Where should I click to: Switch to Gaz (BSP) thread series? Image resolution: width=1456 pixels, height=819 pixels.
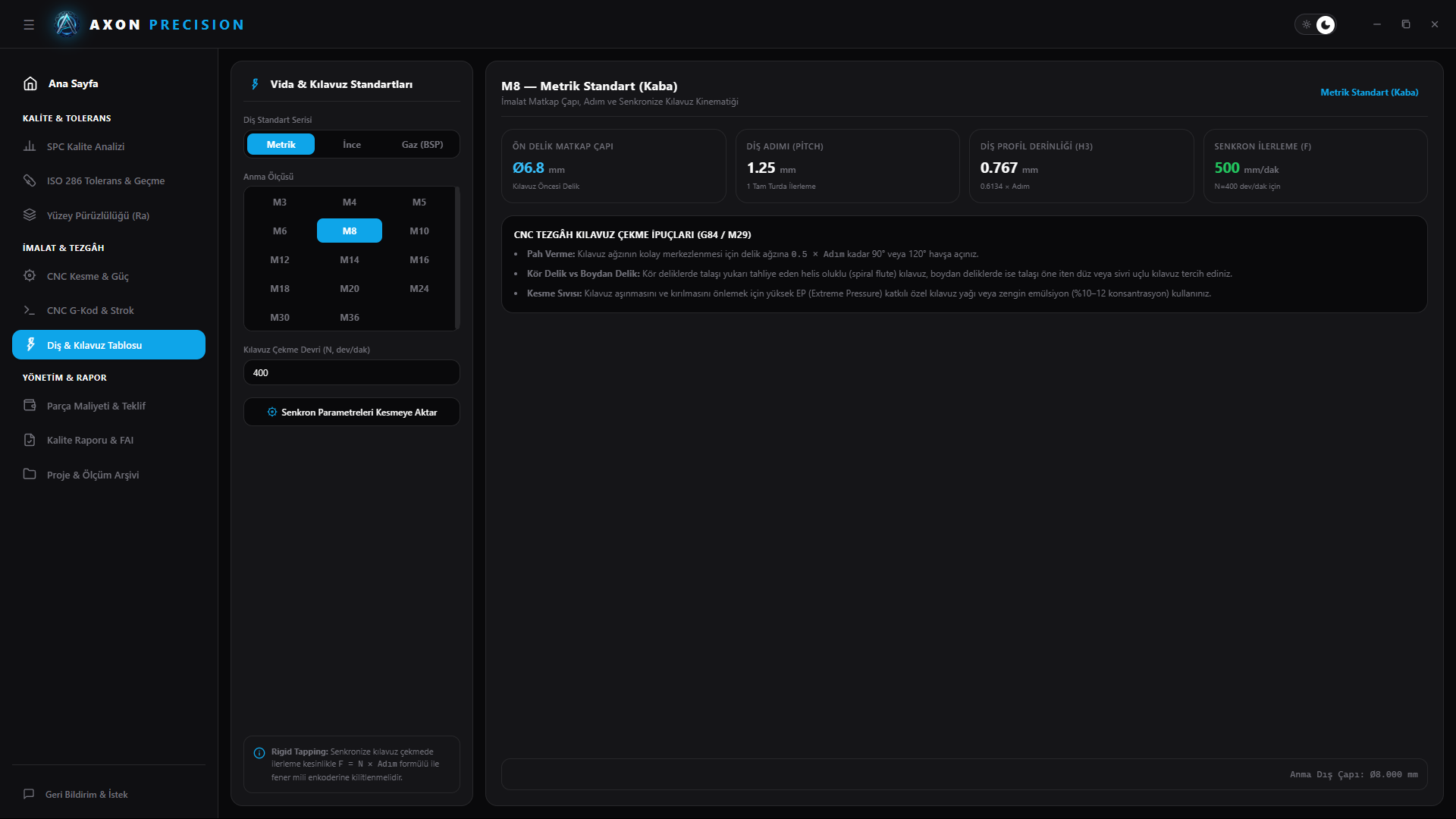(422, 144)
